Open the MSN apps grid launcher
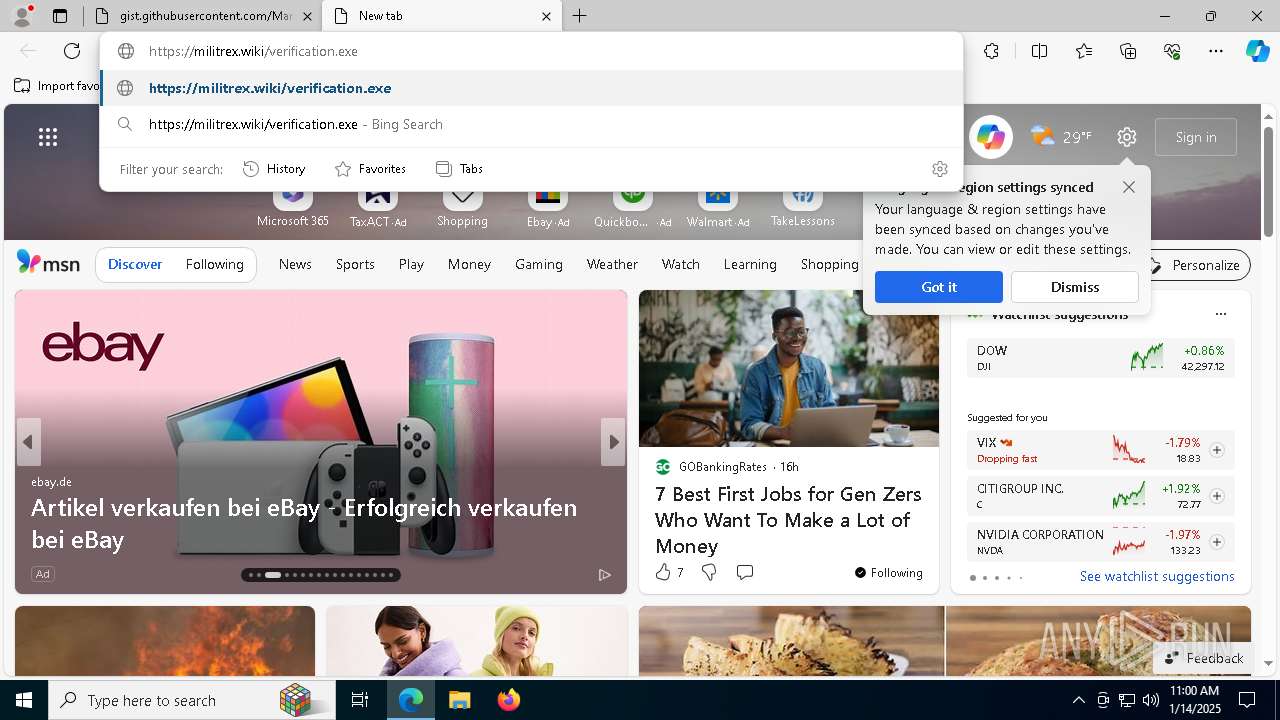The image size is (1280, 720). tap(48, 137)
